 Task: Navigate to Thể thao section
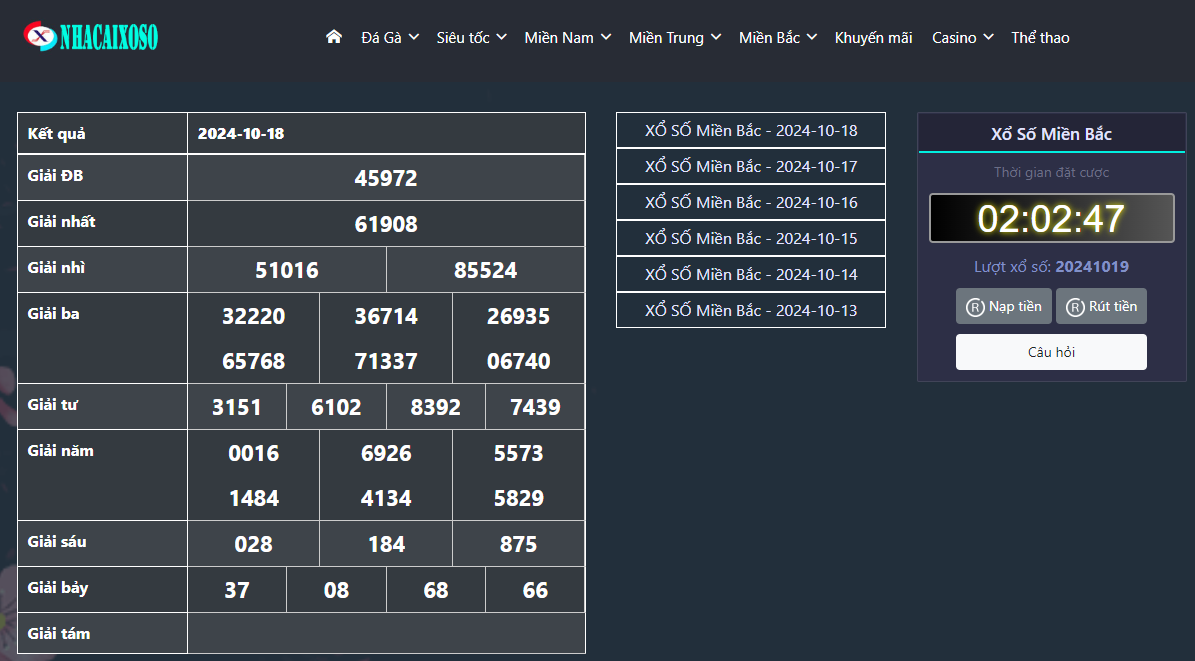(x=1040, y=38)
